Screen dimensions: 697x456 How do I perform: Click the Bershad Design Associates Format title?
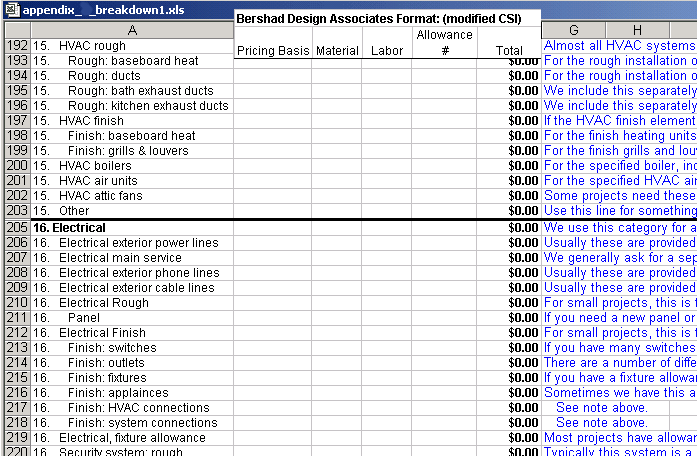(x=379, y=19)
